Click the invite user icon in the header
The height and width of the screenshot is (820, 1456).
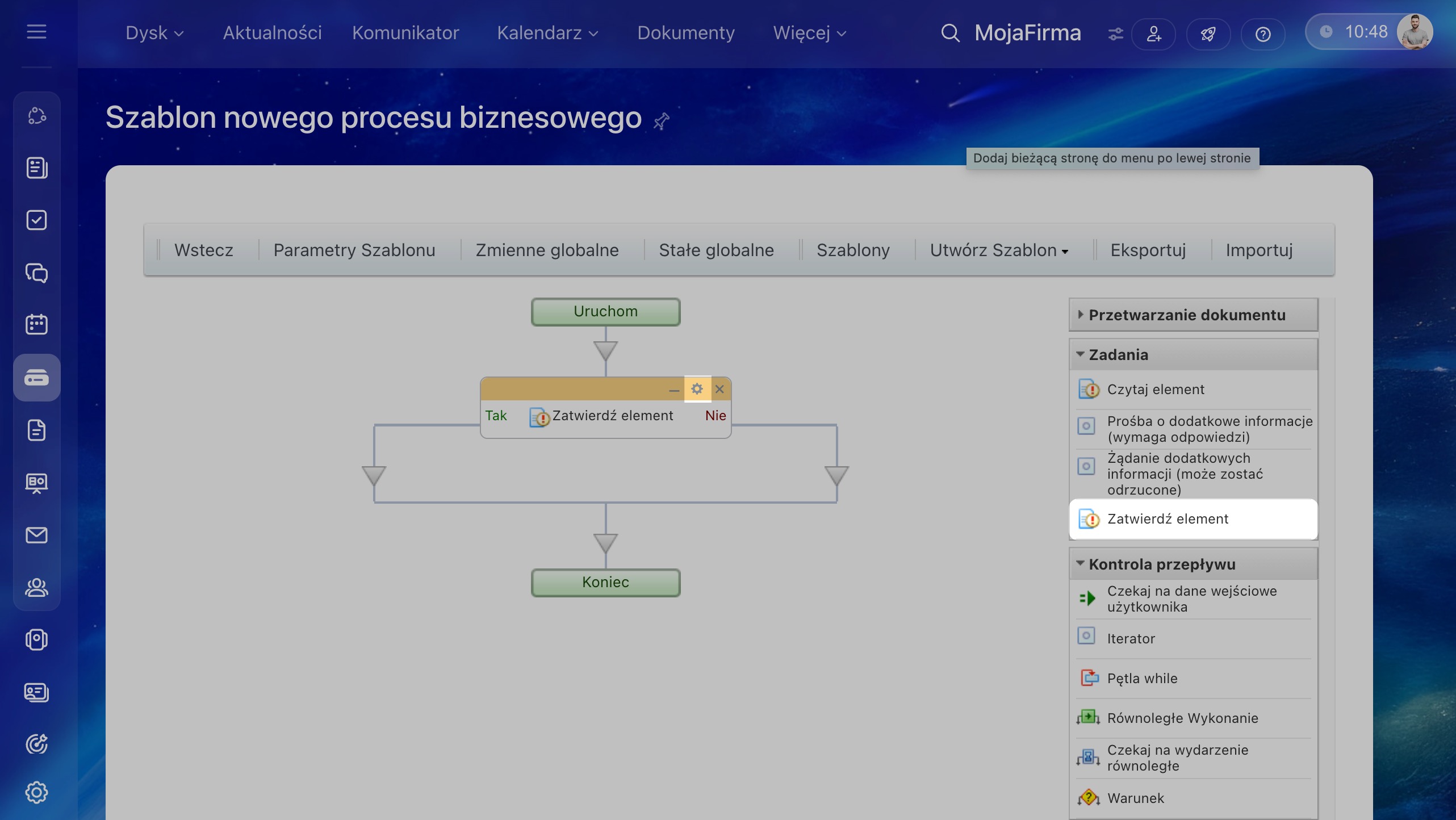click(1153, 34)
